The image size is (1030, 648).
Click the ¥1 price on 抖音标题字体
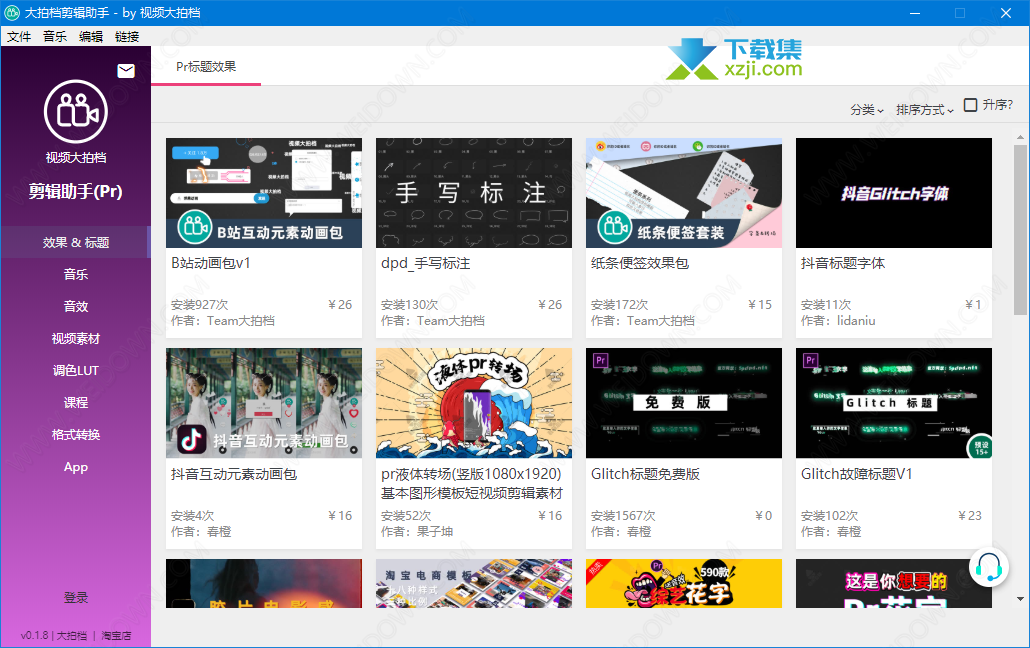(974, 305)
